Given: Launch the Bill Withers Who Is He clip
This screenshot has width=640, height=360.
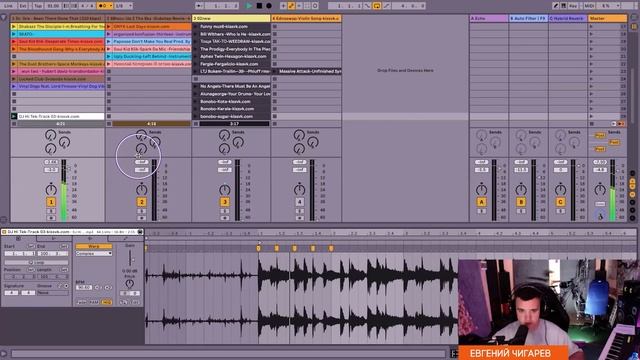Looking at the screenshot, I should coord(196,34).
